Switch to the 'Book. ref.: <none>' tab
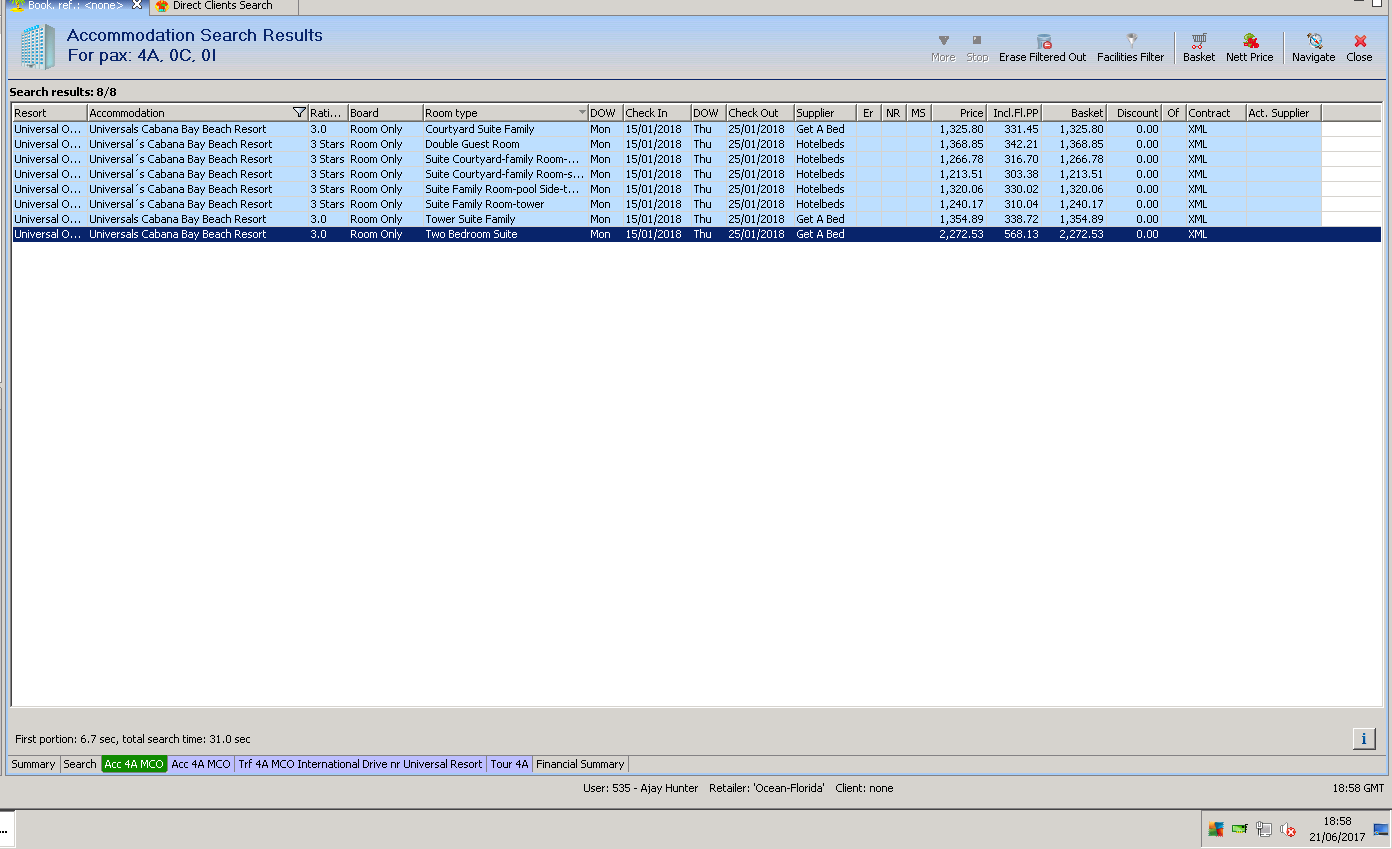 pos(75,5)
